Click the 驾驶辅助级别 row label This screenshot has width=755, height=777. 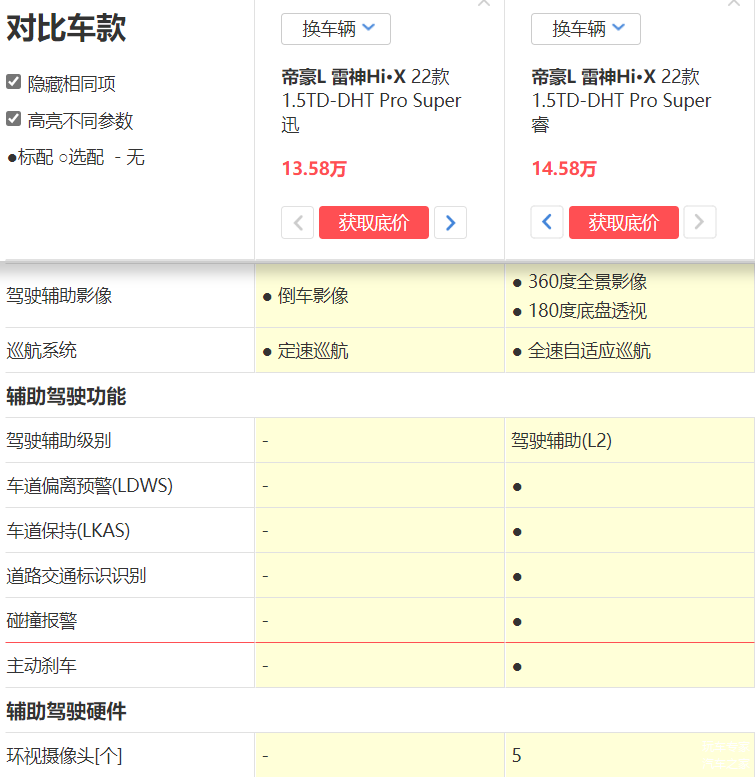[58, 441]
